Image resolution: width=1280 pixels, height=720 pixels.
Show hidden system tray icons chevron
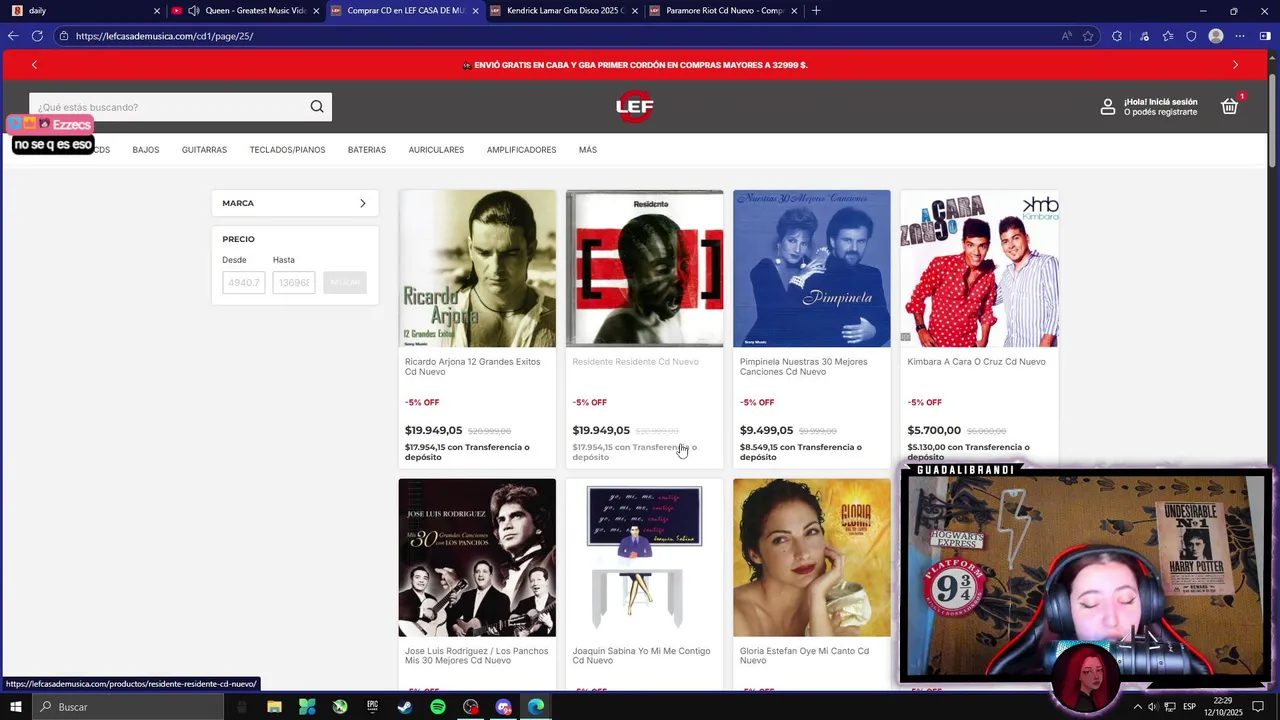point(1137,707)
